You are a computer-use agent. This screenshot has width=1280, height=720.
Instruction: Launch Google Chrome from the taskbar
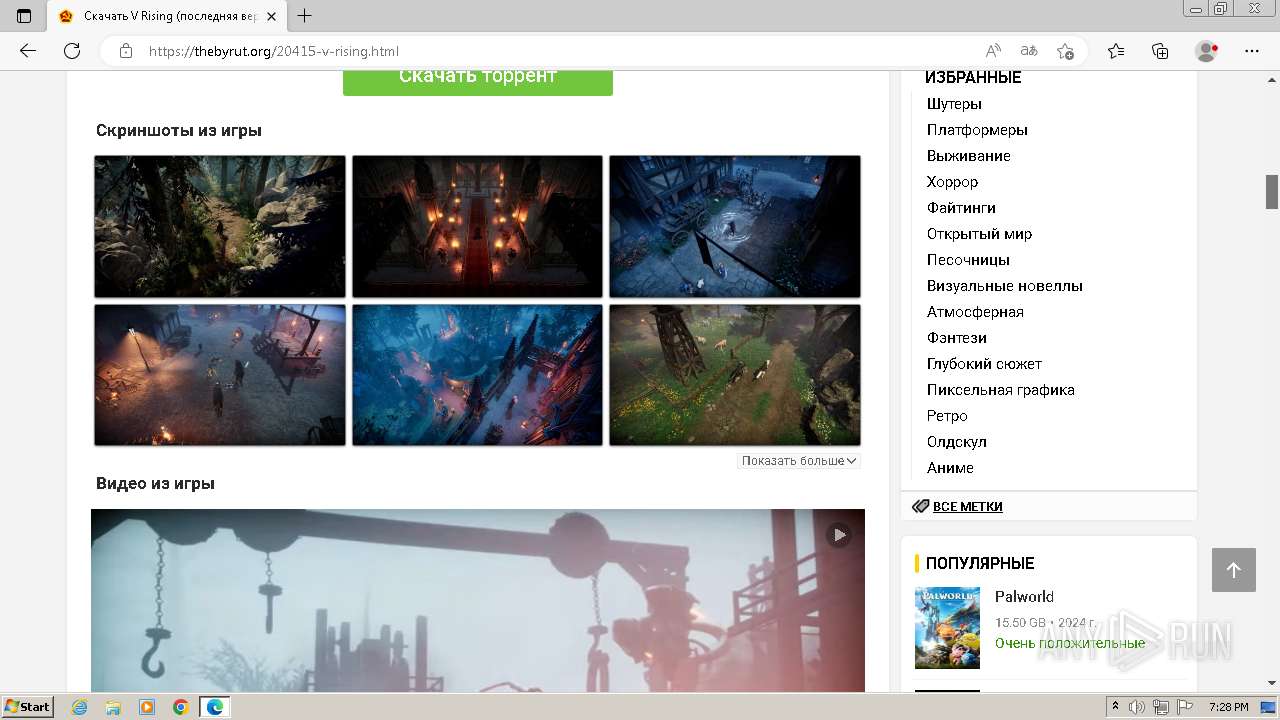point(180,707)
